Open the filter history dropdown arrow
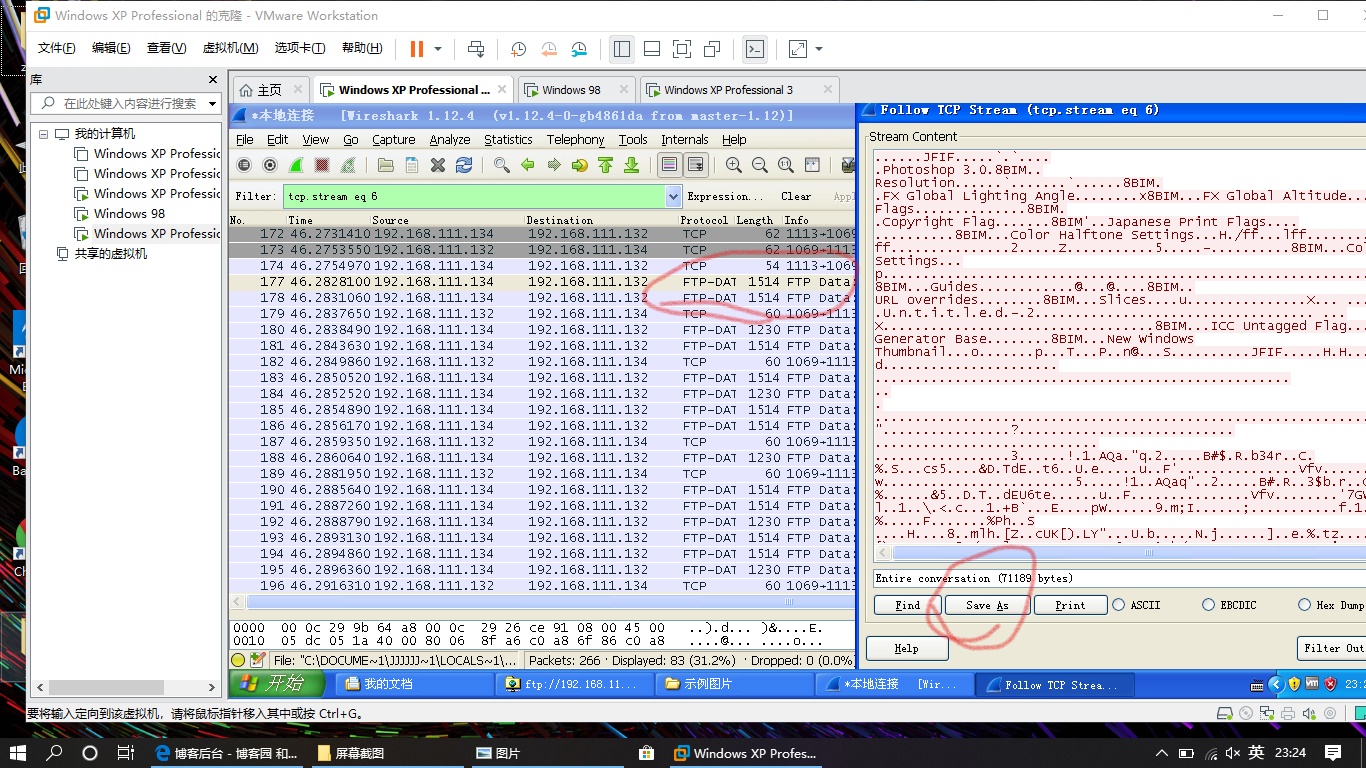 [x=673, y=196]
